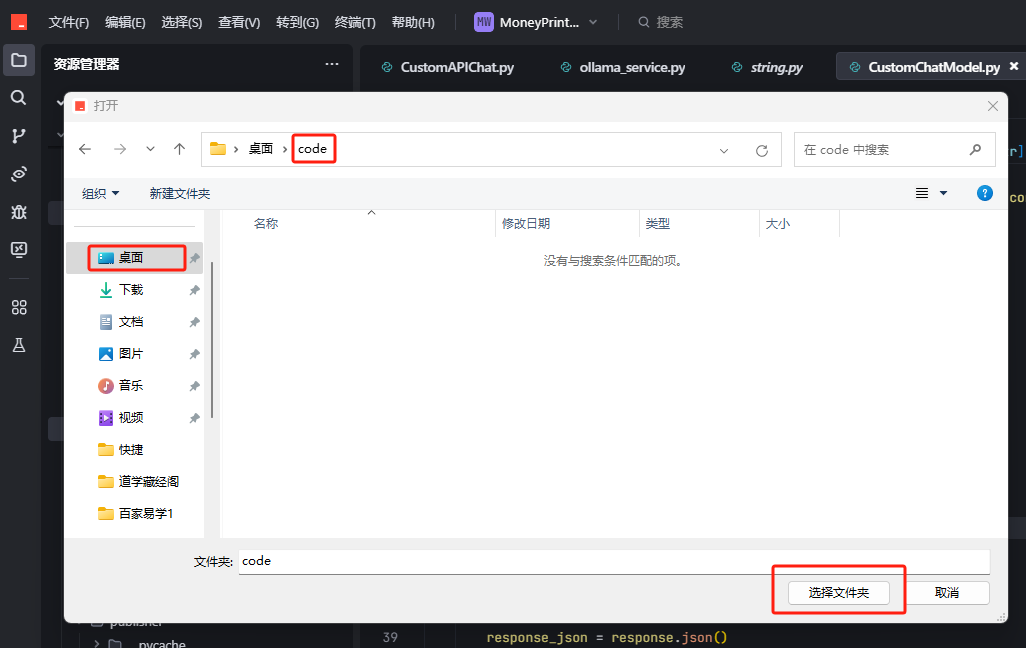Refresh the code folder listing
This screenshot has height=648, width=1026.
[x=762, y=151]
